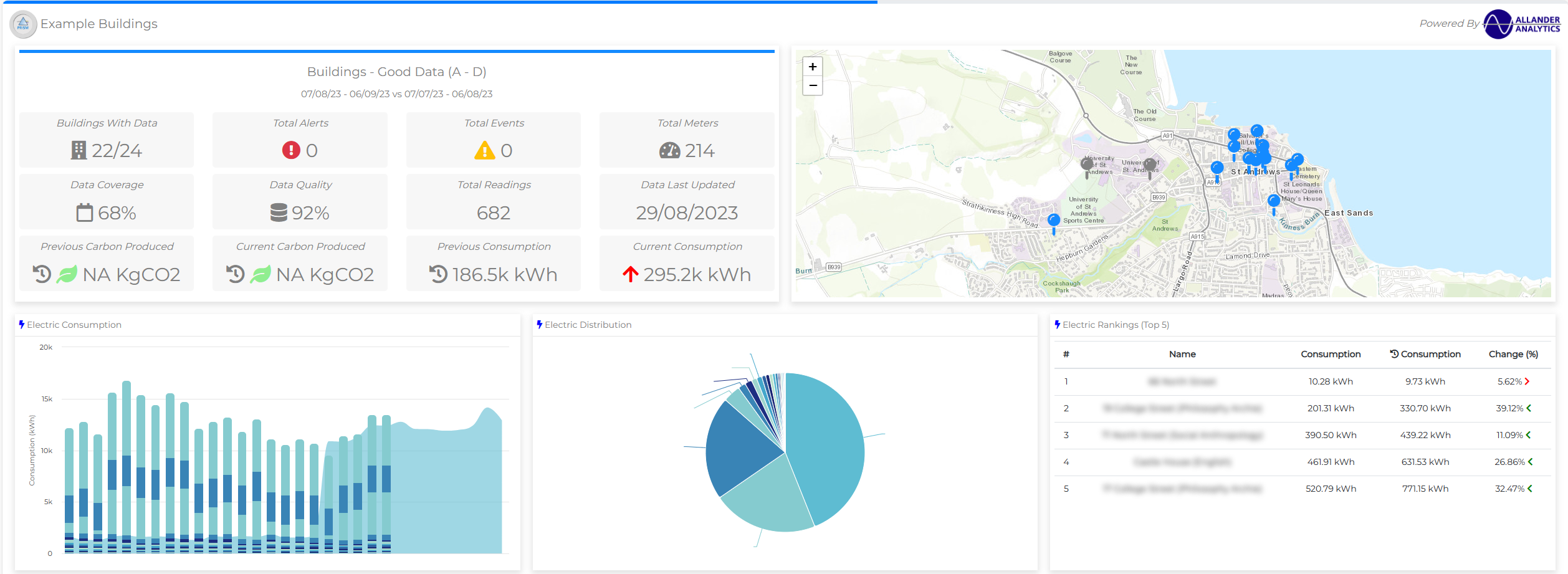This screenshot has height=574, width=1568.
Task: Click the green leaf icon under Current Carbon Produced
Action: pos(260,274)
